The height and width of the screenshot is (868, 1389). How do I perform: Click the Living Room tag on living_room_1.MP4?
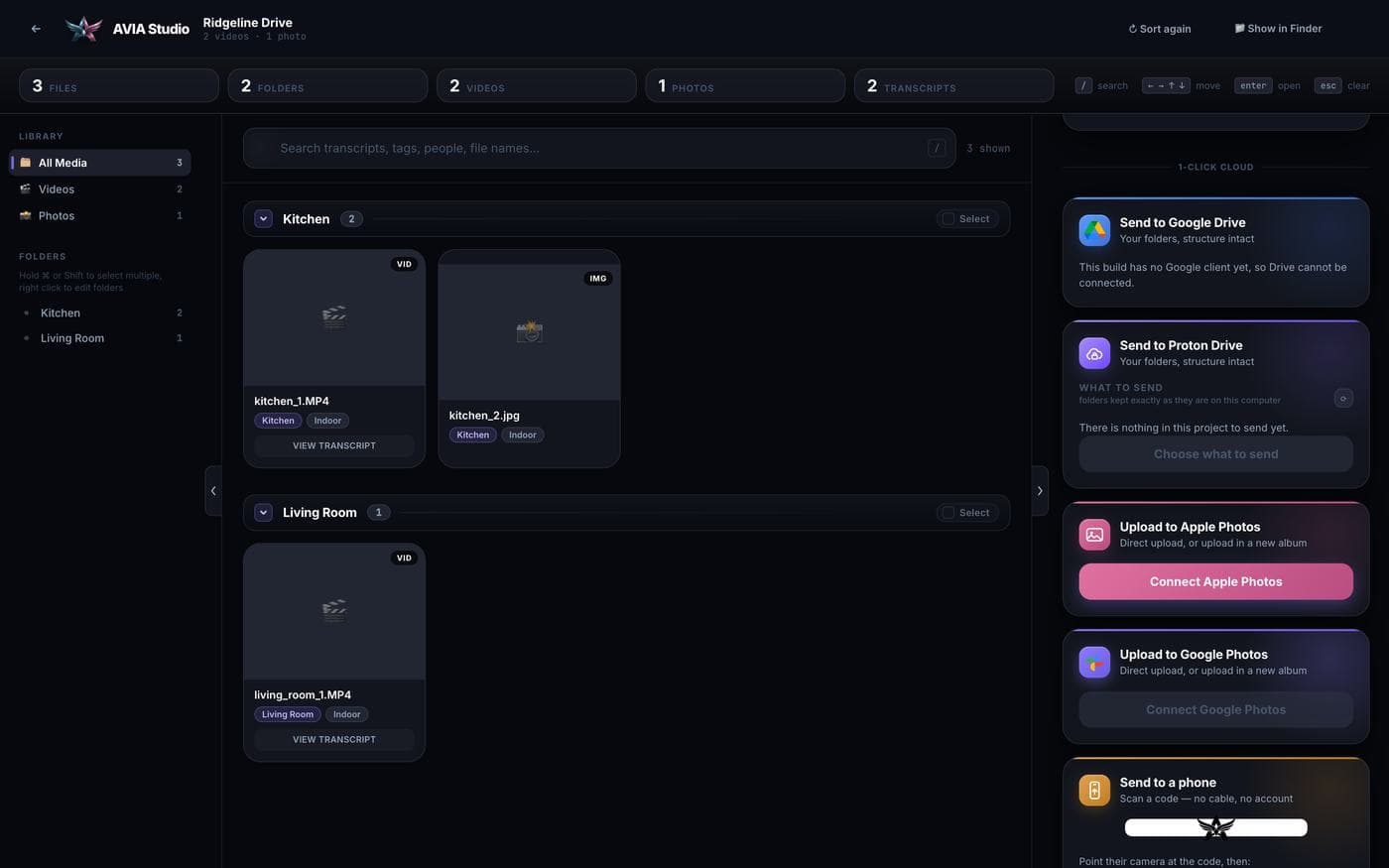tap(288, 714)
